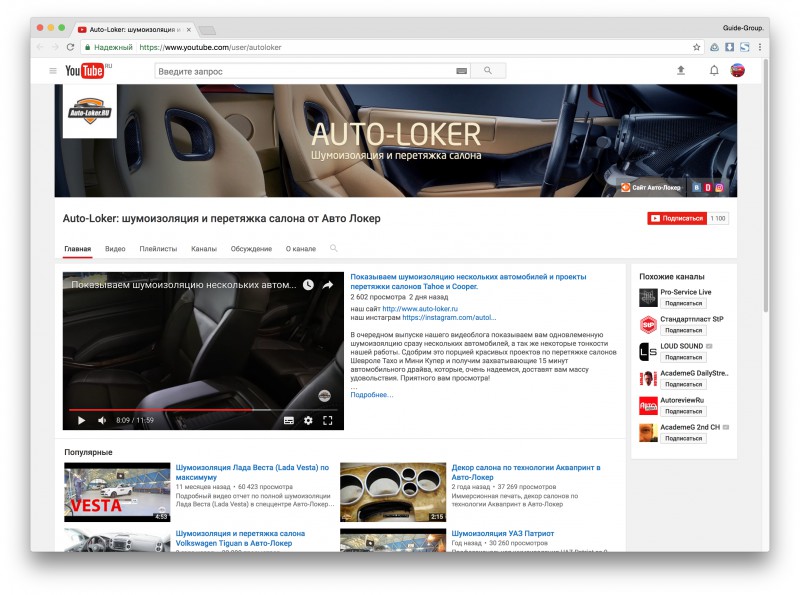
Task: Subscribe to AcademeG 2nd CH
Action: click(683, 438)
